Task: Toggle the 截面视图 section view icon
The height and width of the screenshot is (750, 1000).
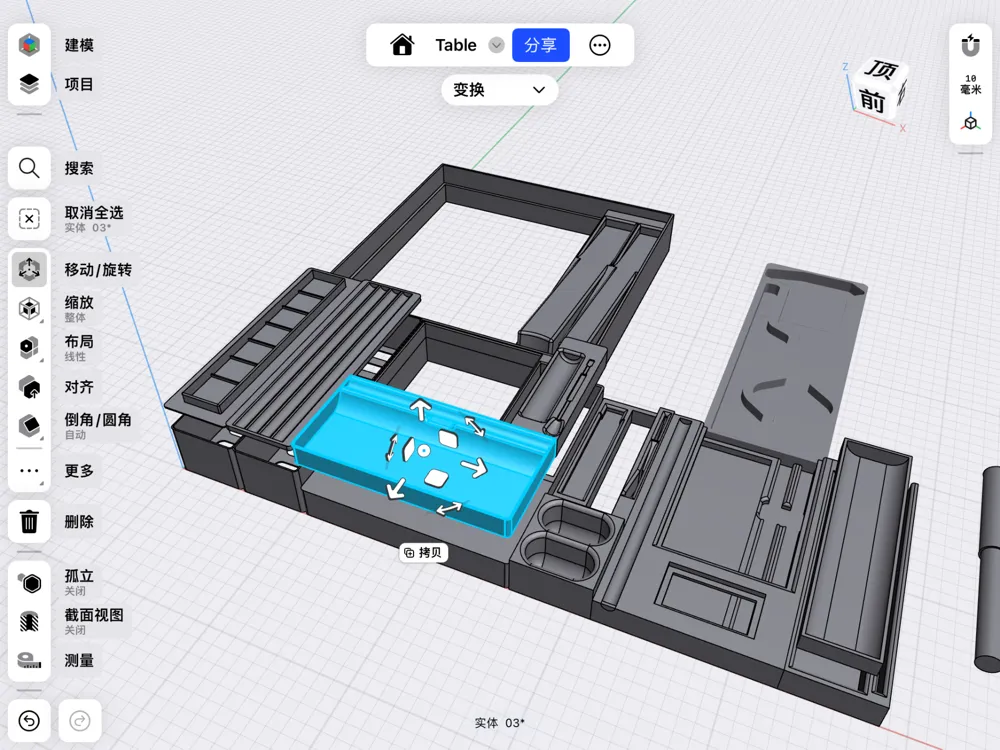Action: point(29,621)
